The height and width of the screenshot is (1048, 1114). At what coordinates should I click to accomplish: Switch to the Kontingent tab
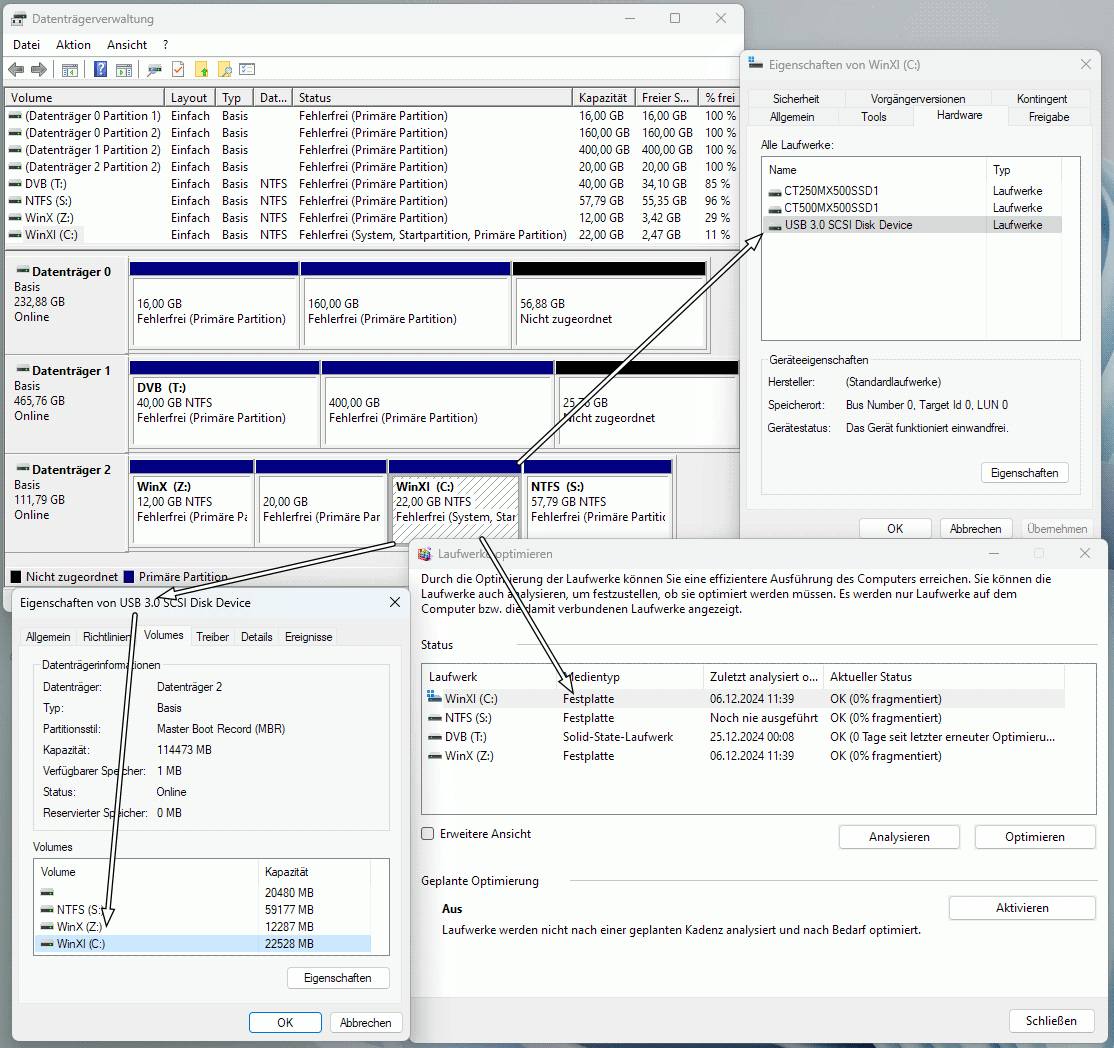(1042, 99)
